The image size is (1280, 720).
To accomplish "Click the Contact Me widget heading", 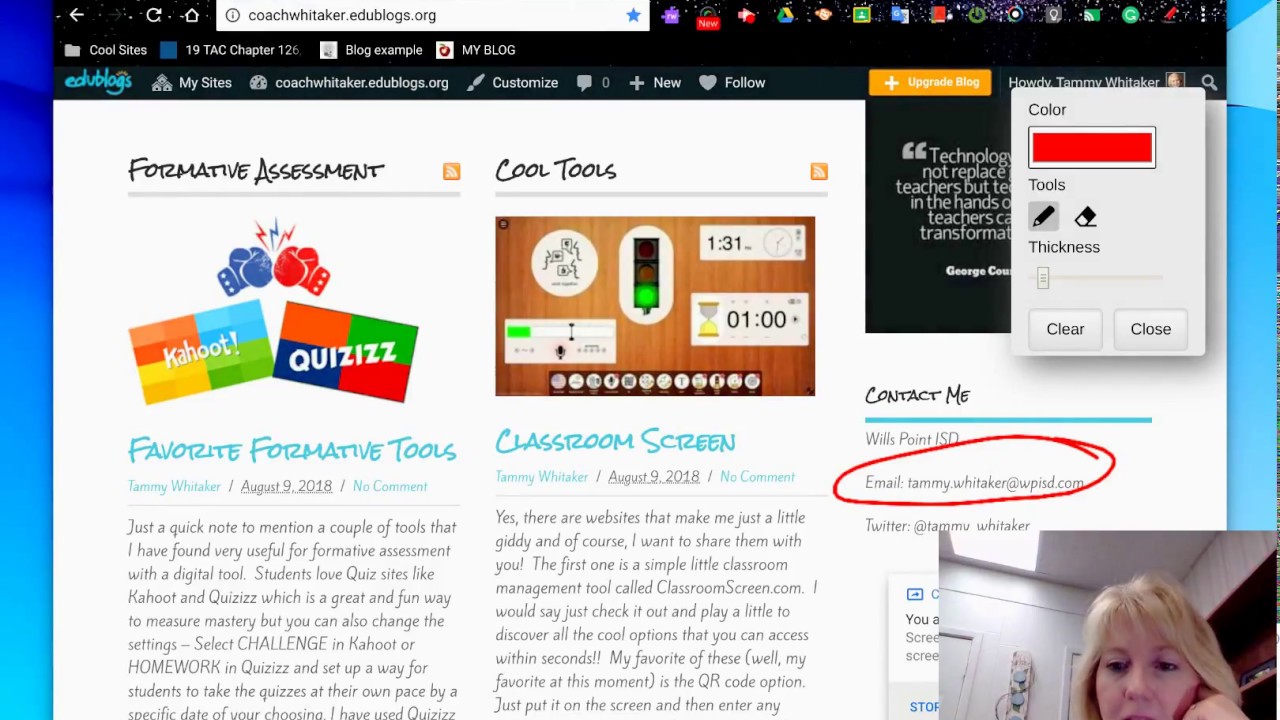I will coord(917,395).
